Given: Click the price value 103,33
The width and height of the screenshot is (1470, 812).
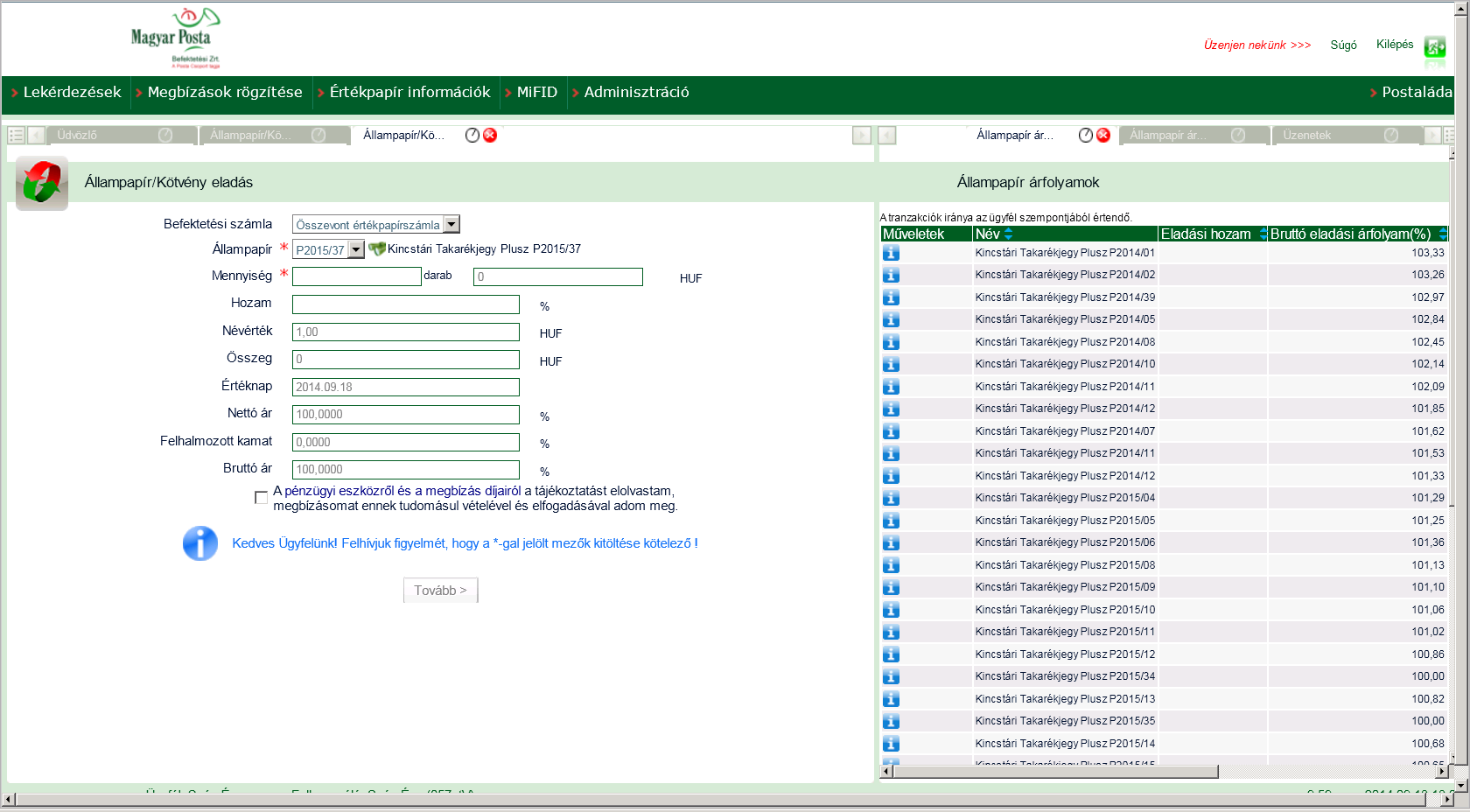Looking at the screenshot, I should [x=1427, y=253].
